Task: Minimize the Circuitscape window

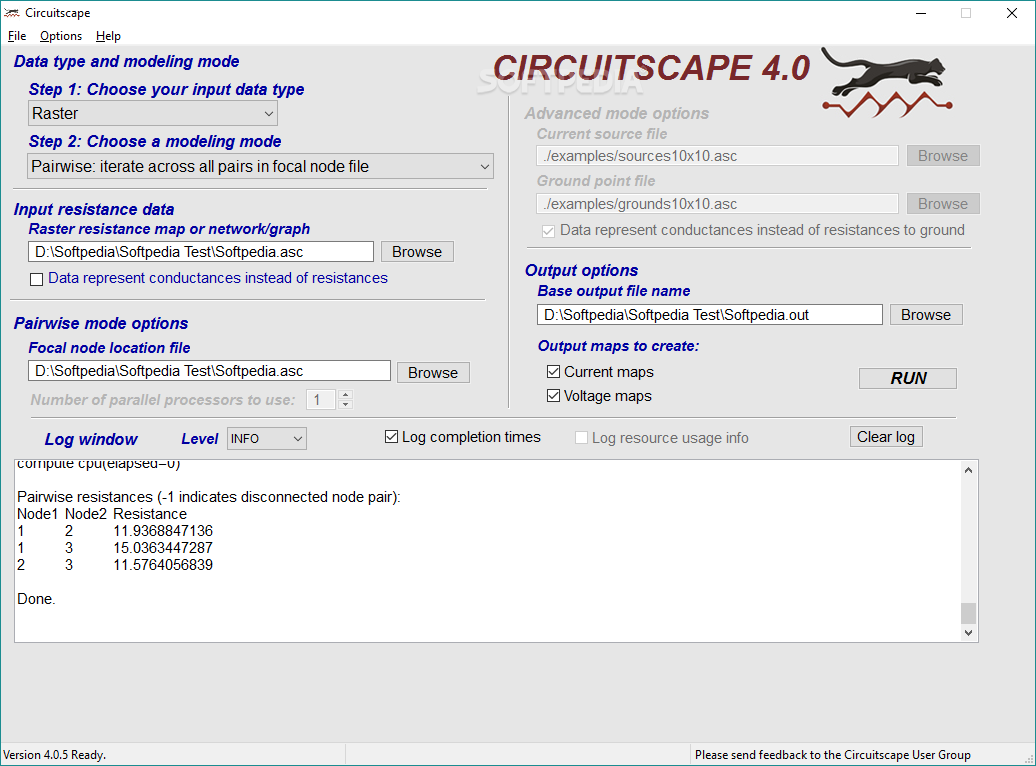Action: point(921,13)
